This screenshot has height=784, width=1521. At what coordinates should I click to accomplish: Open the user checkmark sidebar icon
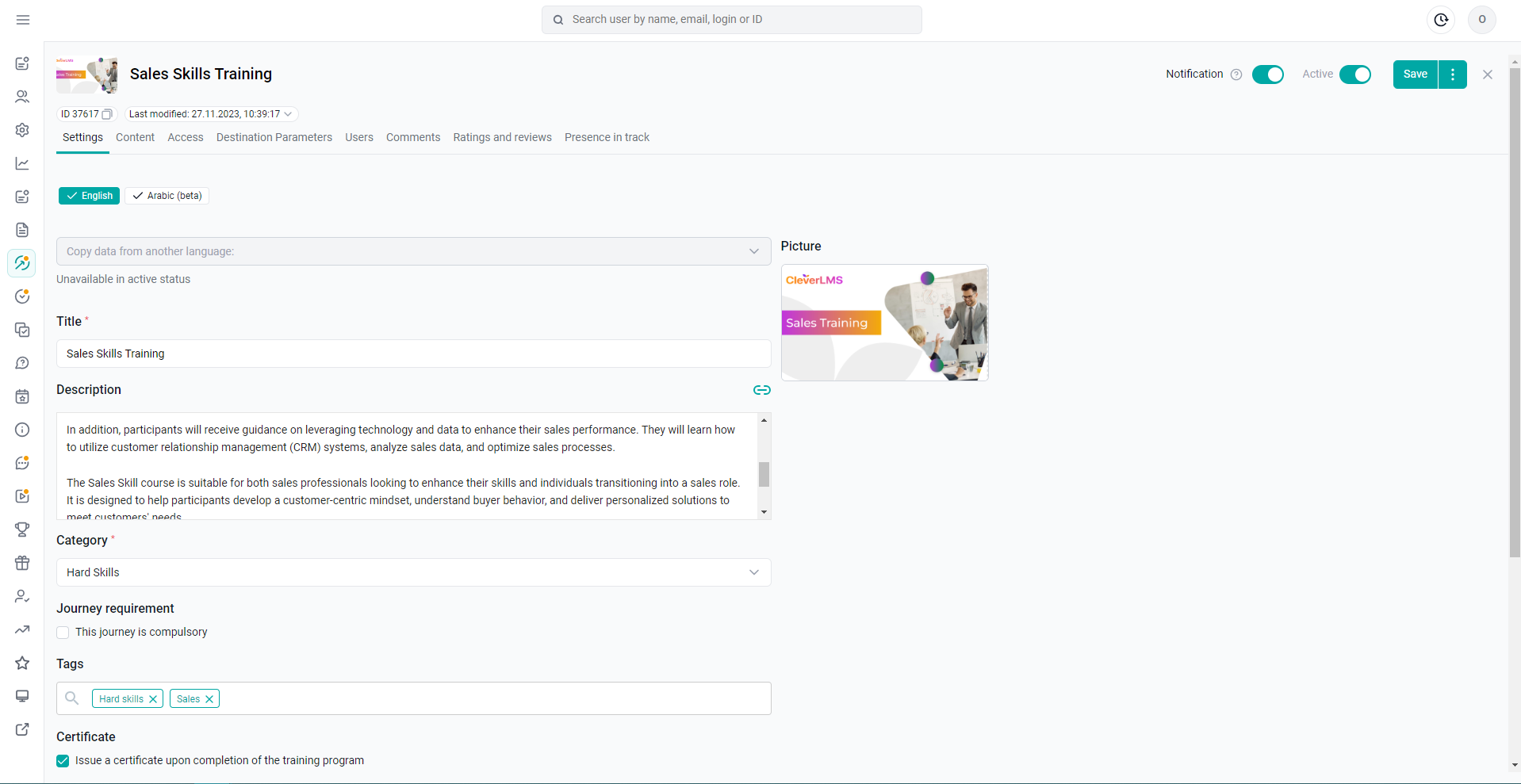pos(22,596)
